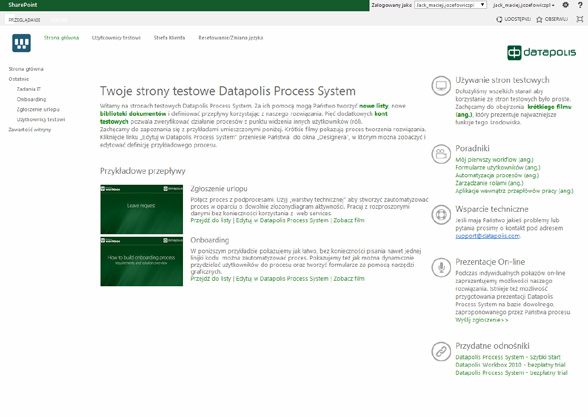The width and height of the screenshot is (588, 417).
Task: Open Aplikacje wewnątrz przepływów pracy guide
Action: [x=514, y=191]
